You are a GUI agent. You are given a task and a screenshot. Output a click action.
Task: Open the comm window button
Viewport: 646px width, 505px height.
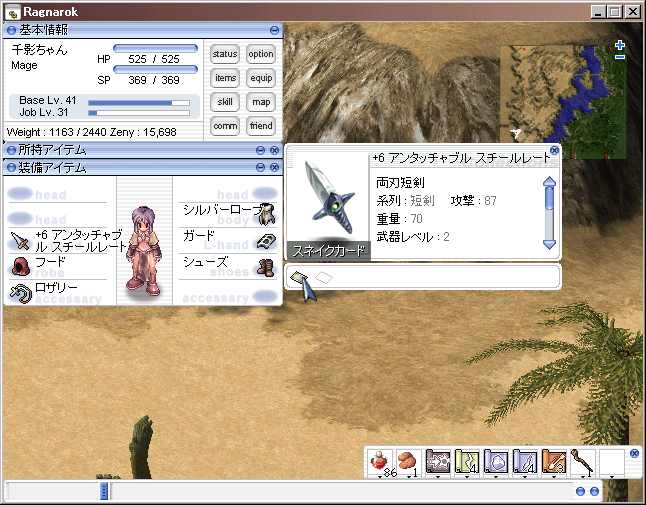click(225, 126)
